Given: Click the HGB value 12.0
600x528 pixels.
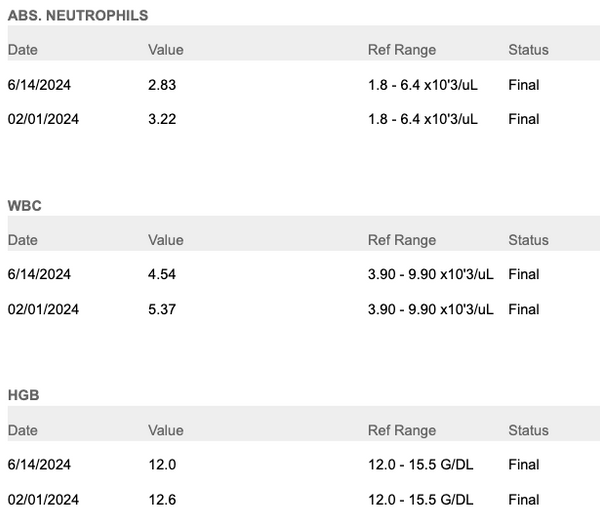Looking at the screenshot, I should 162,465.
